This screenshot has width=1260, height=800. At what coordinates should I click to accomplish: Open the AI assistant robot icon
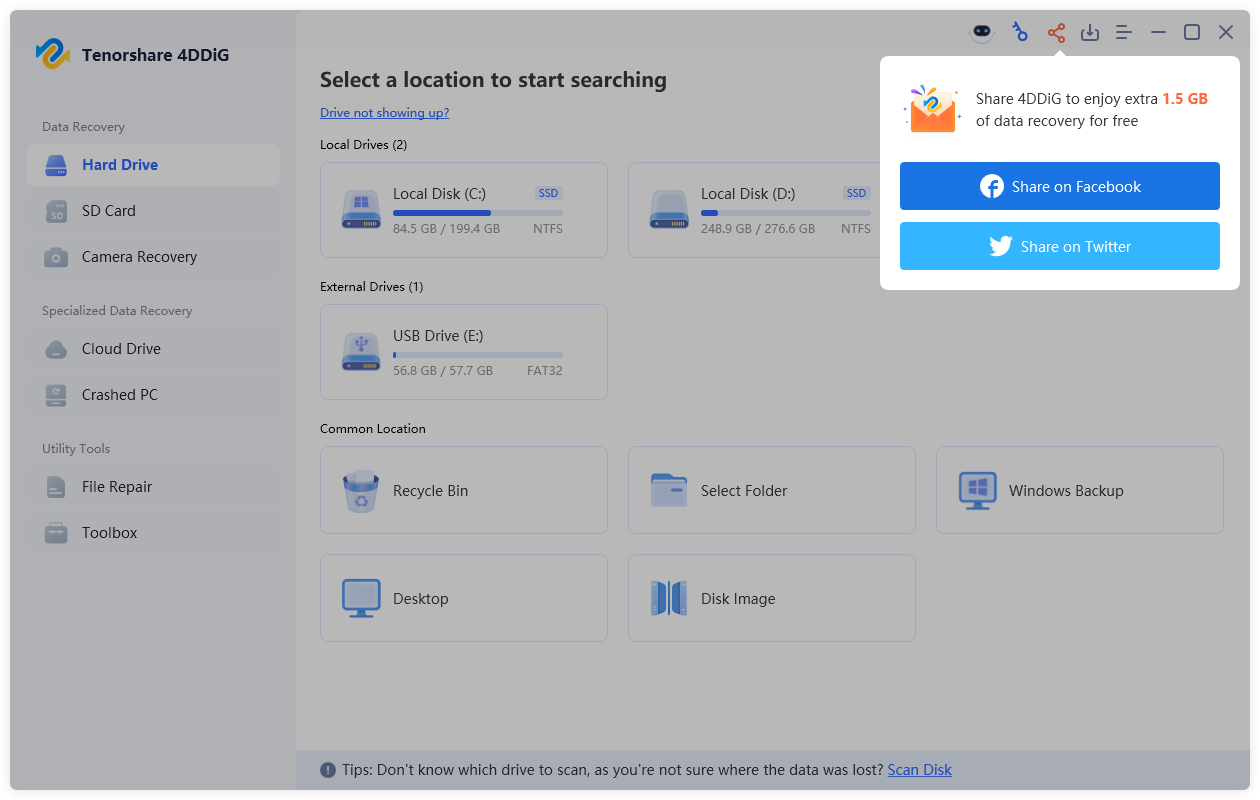(x=982, y=32)
